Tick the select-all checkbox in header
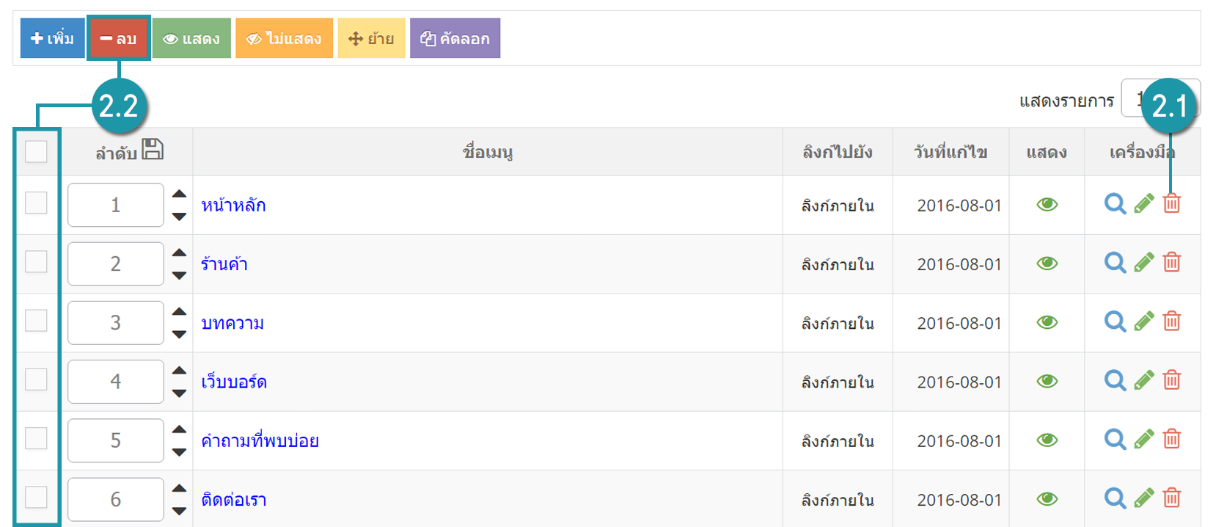This screenshot has width=1213, height=527. (36, 152)
